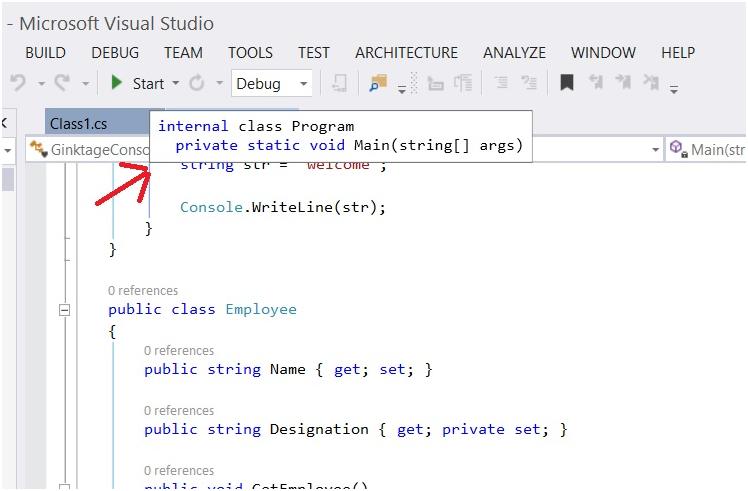Click the Decrease Line Indent icon
The image size is (748, 491).
tap(501, 83)
